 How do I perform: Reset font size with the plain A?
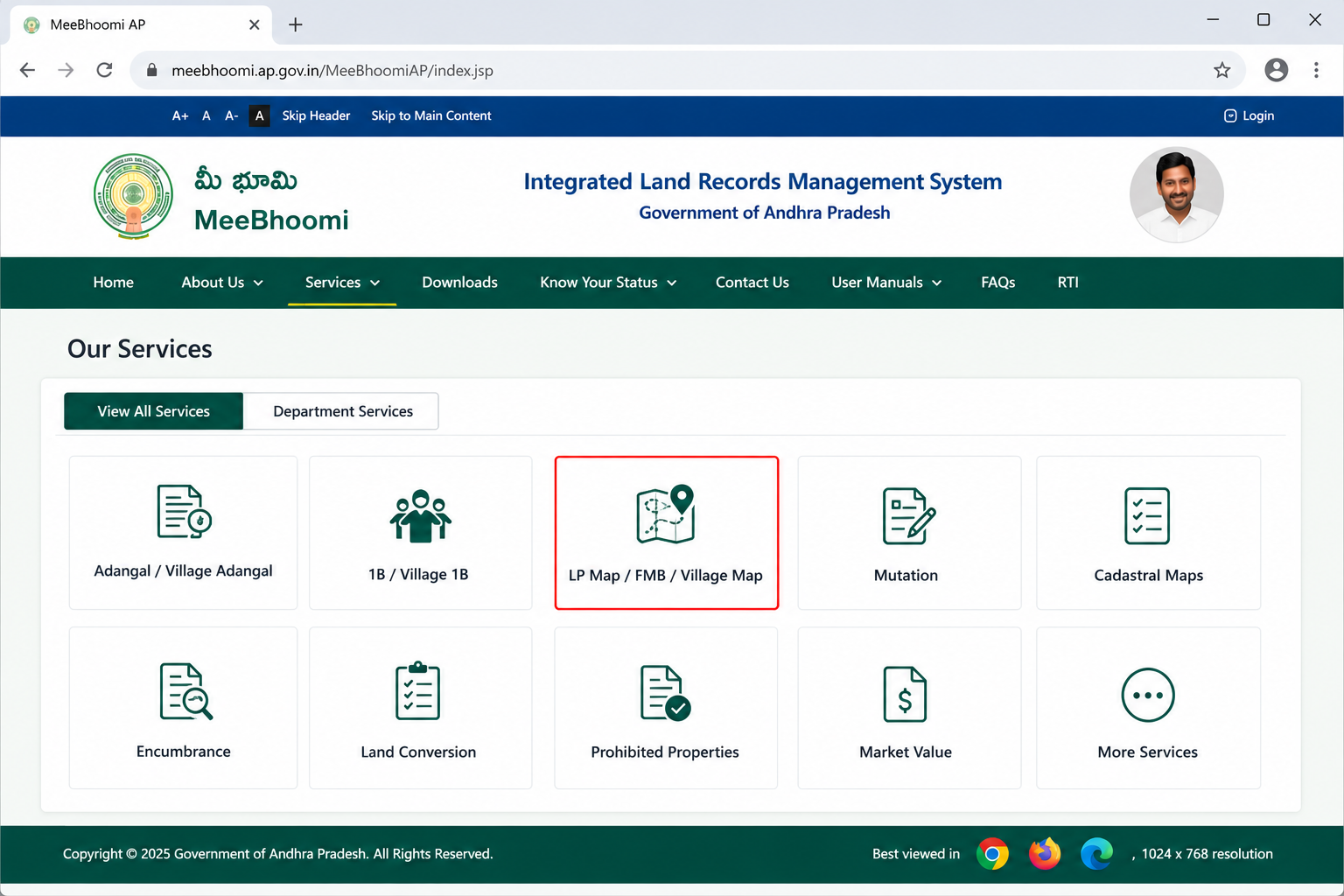[206, 115]
